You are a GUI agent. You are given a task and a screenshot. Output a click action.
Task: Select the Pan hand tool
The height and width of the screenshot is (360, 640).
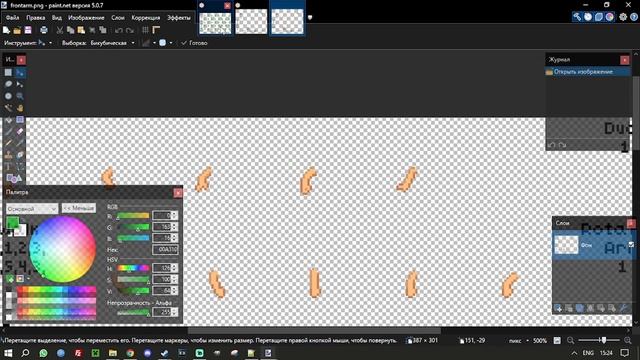click(20, 108)
